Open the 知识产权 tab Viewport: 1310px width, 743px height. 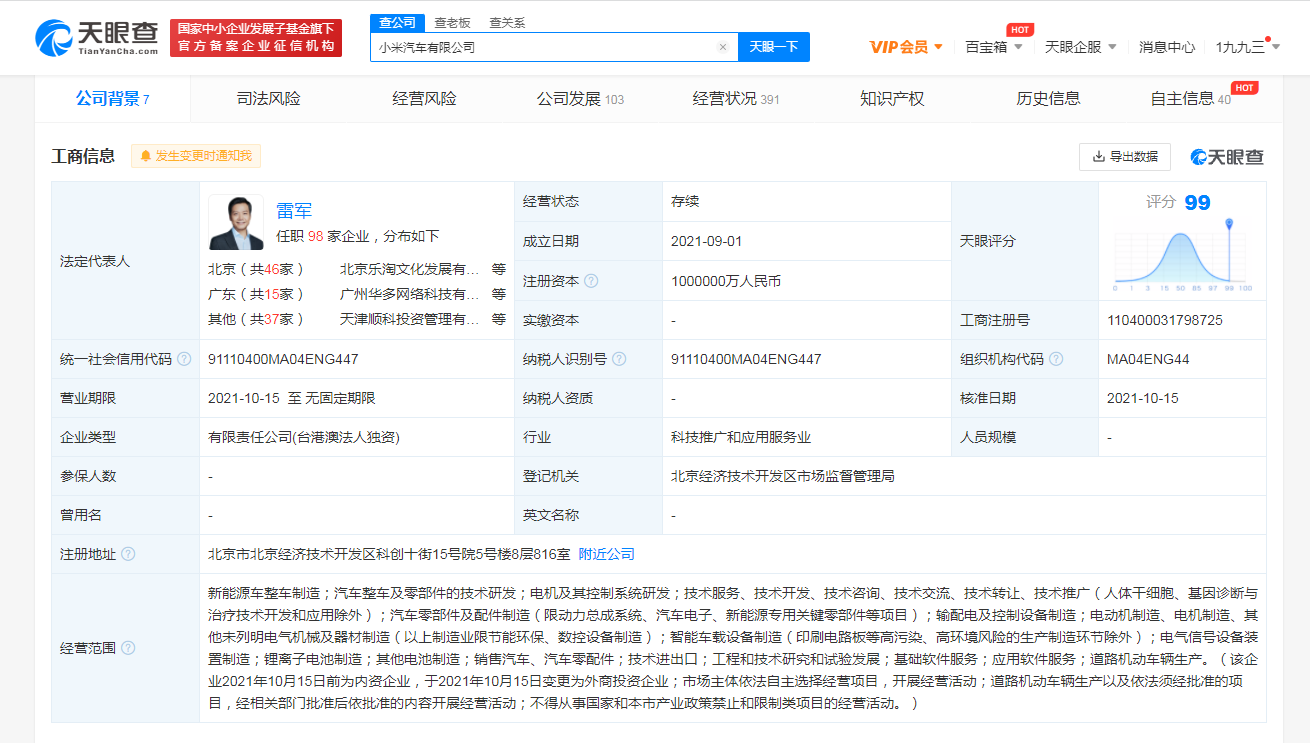point(892,99)
